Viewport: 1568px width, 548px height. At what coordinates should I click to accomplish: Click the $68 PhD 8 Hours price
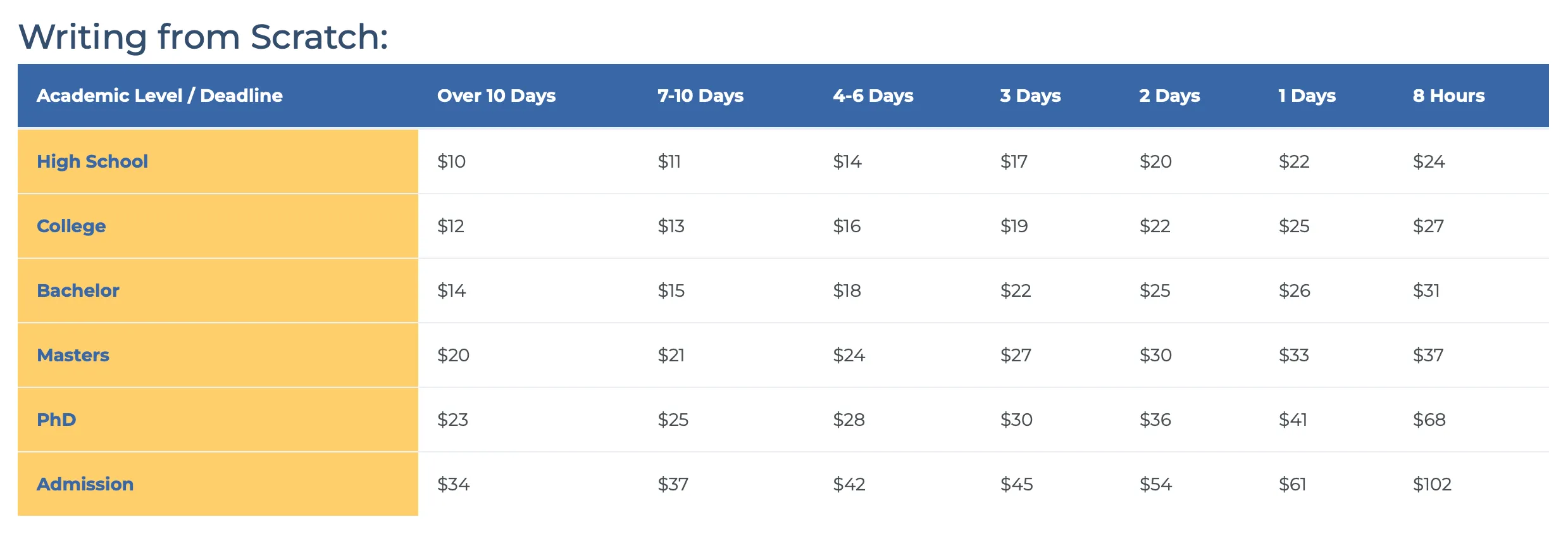click(x=1429, y=420)
